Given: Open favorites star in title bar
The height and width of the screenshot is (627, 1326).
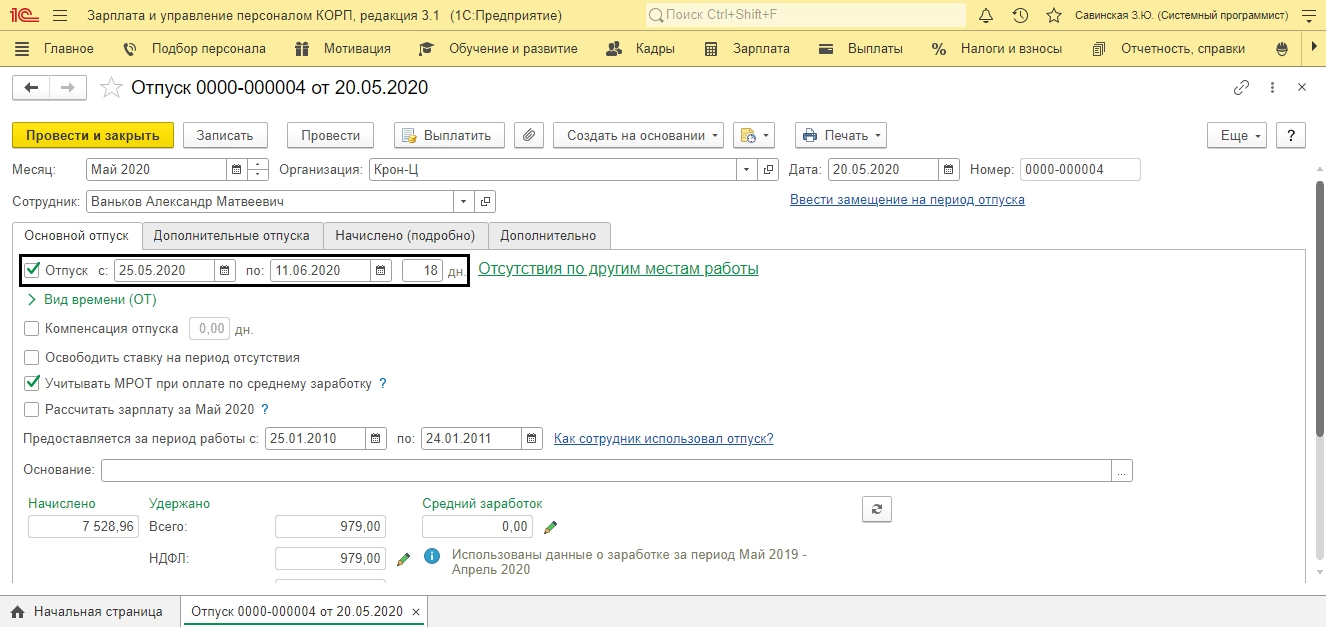Looking at the screenshot, I should (1053, 16).
